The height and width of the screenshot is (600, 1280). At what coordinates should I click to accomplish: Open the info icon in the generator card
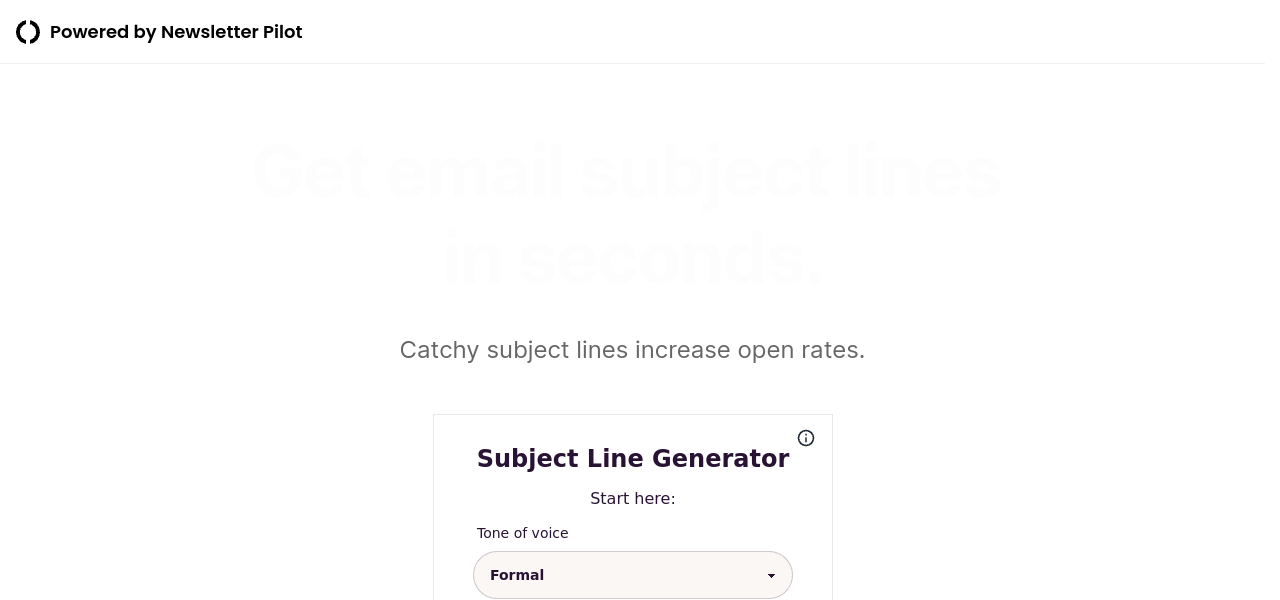point(806,438)
